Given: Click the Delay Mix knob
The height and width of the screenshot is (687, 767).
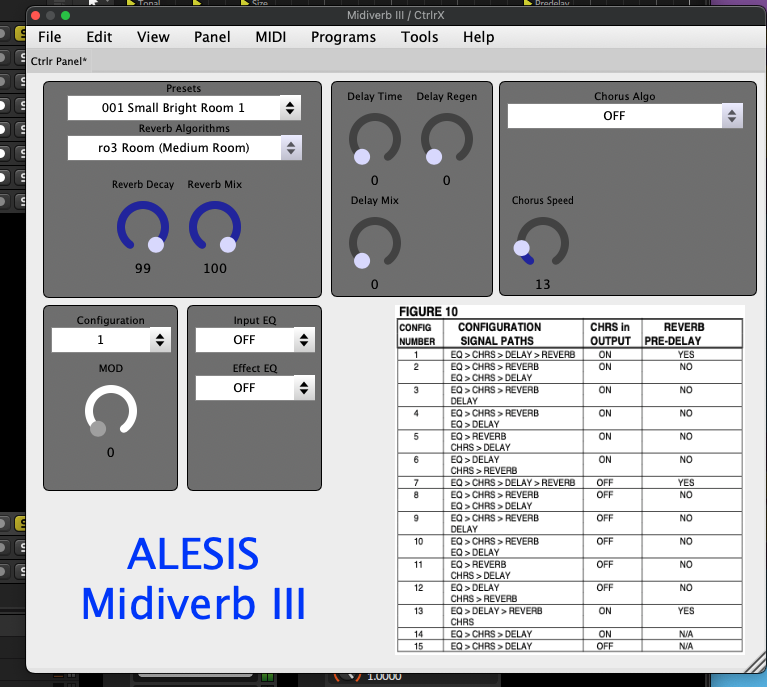Looking at the screenshot, I should (375, 243).
